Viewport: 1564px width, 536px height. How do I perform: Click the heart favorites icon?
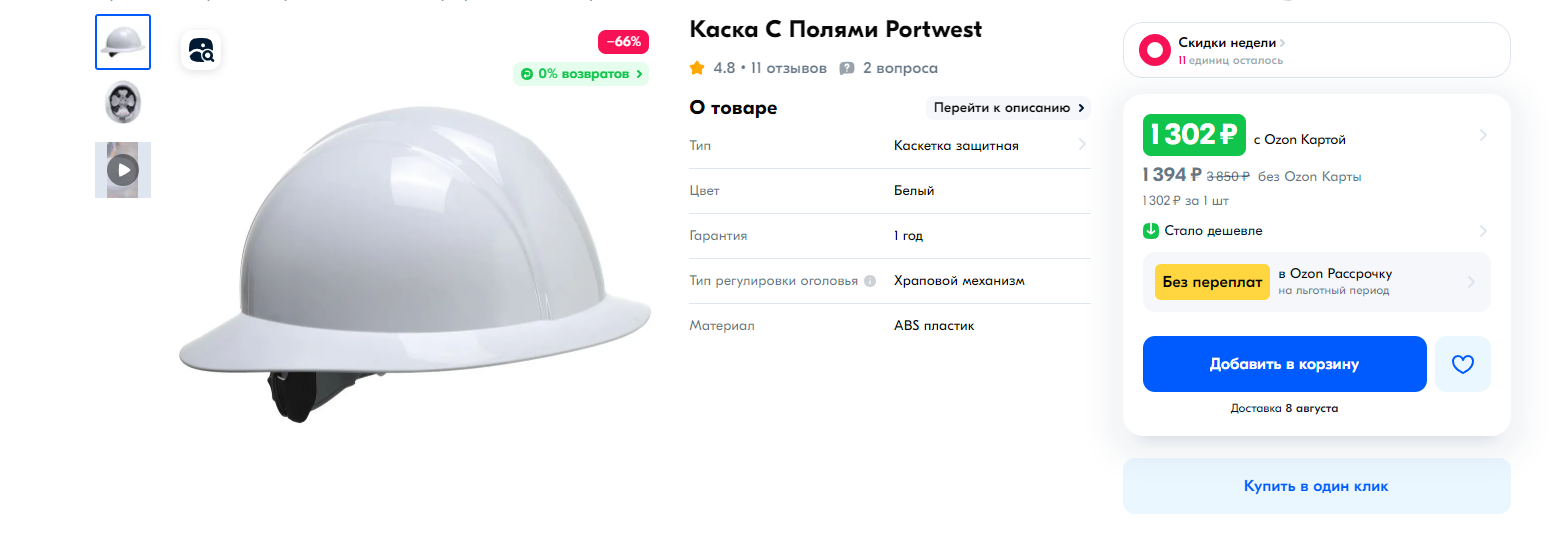coord(1463,364)
